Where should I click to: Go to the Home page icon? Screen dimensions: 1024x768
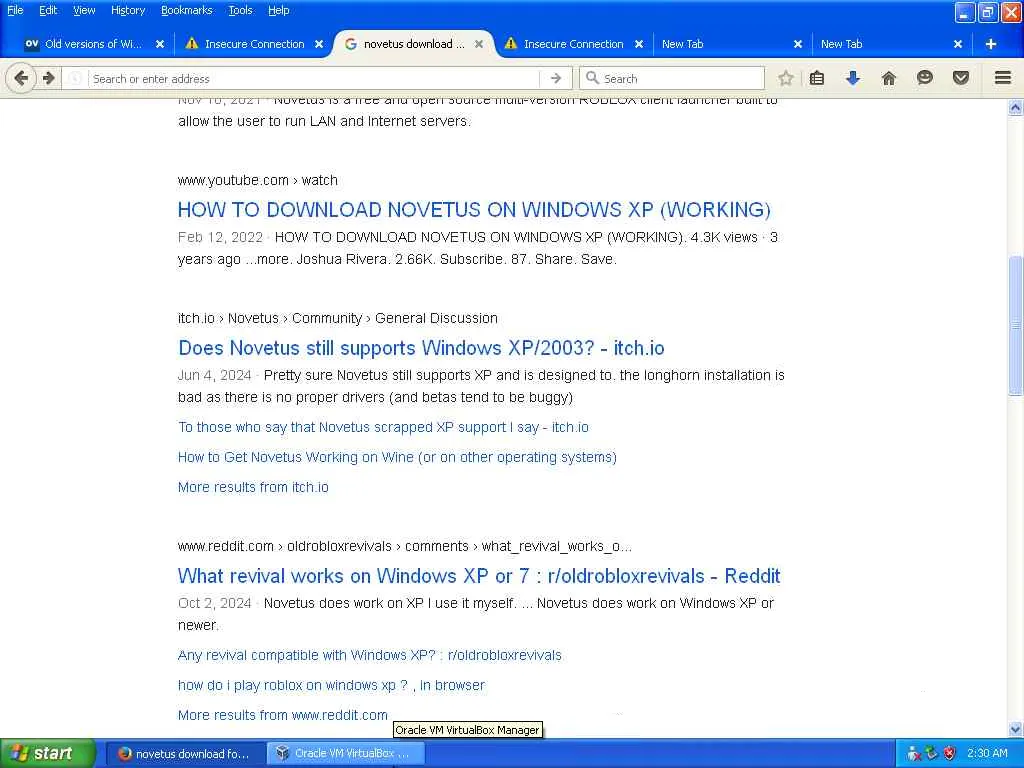(888, 78)
